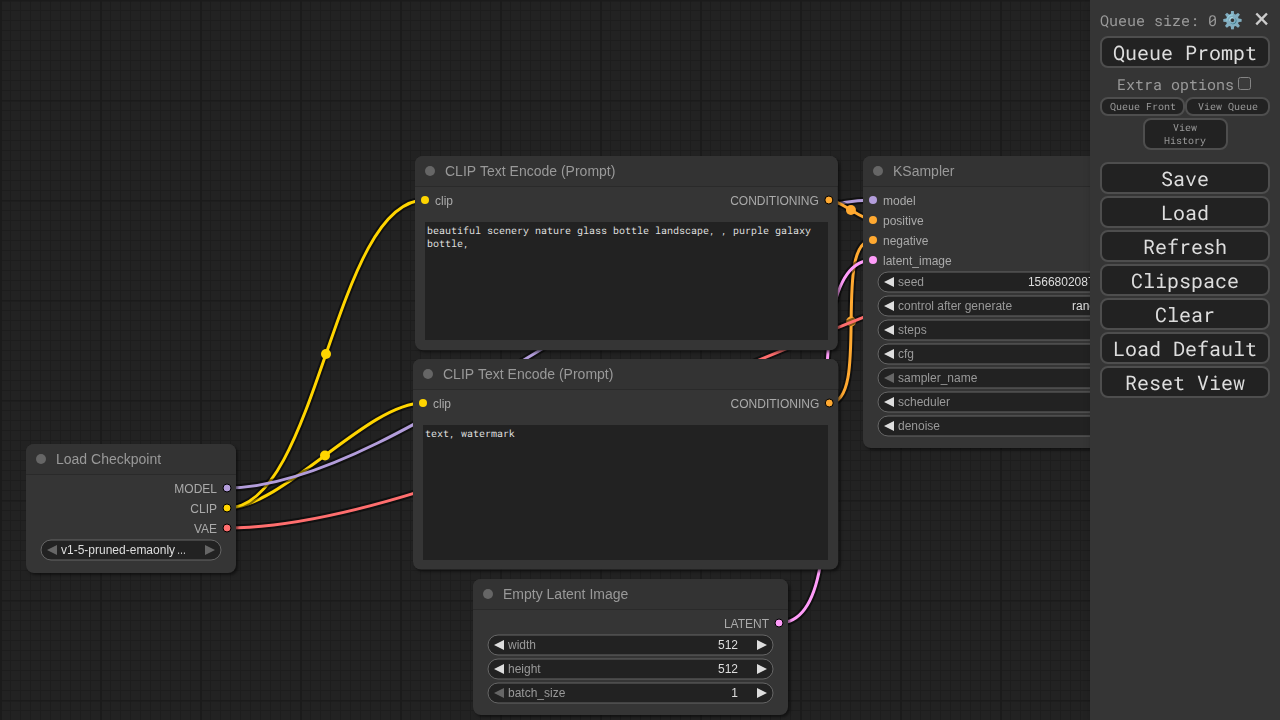Click the MODEL output connector on Load Checkpoint
The height and width of the screenshot is (720, 1280).
point(227,488)
